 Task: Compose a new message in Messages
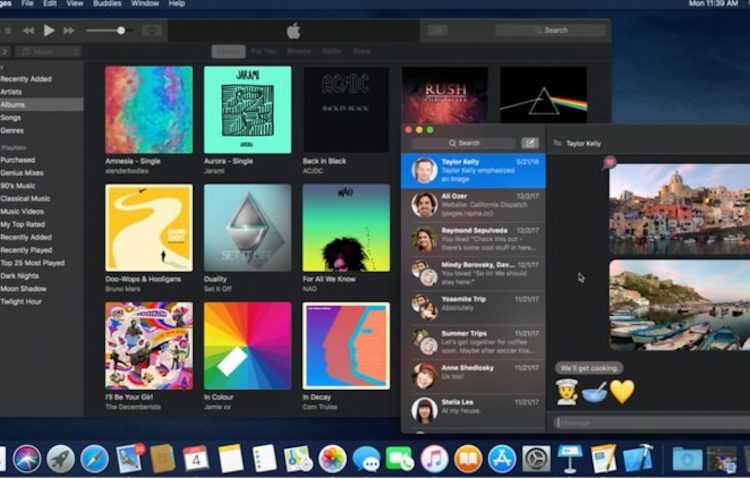529,143
